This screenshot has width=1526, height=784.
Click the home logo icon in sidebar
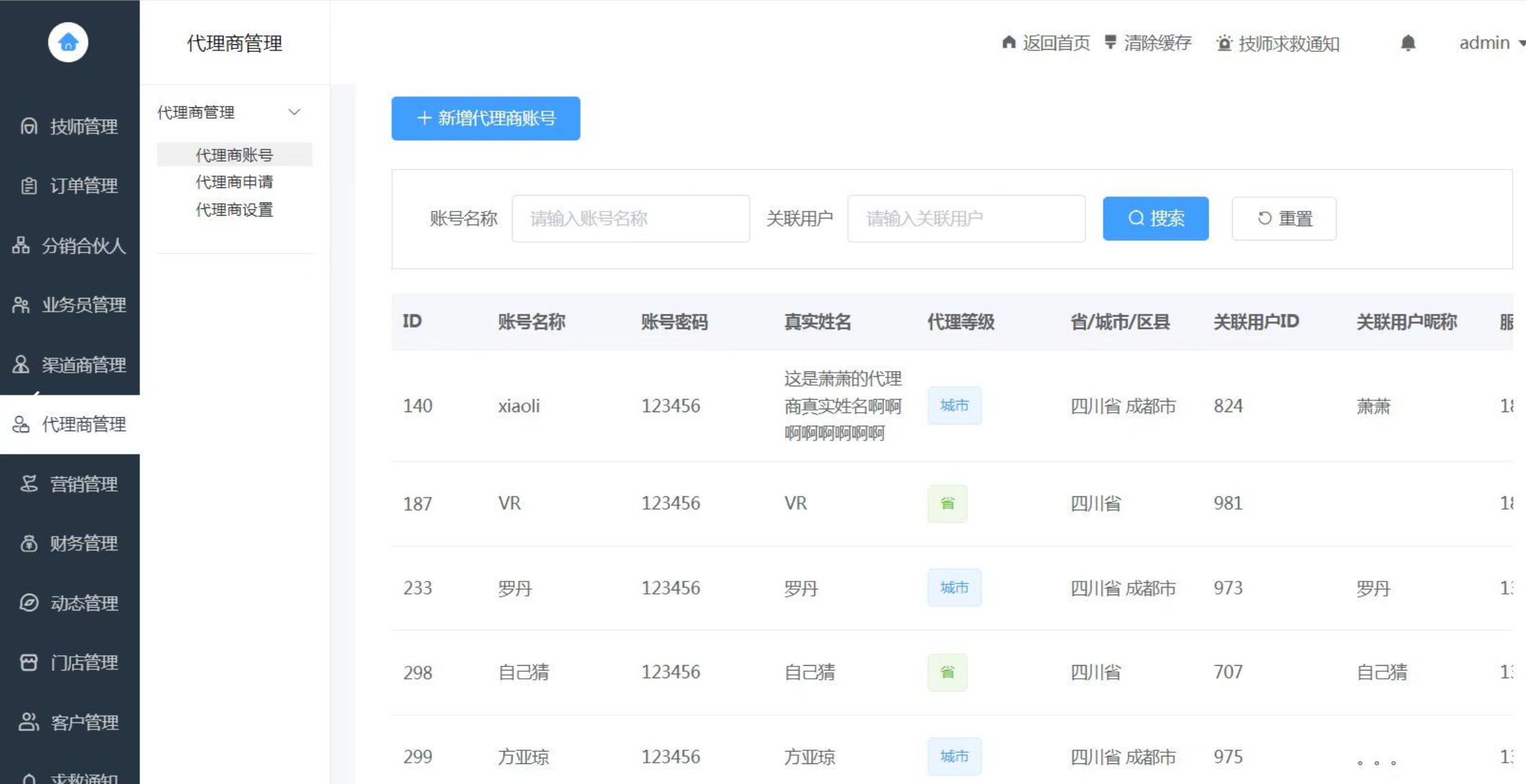pos(68,42)
